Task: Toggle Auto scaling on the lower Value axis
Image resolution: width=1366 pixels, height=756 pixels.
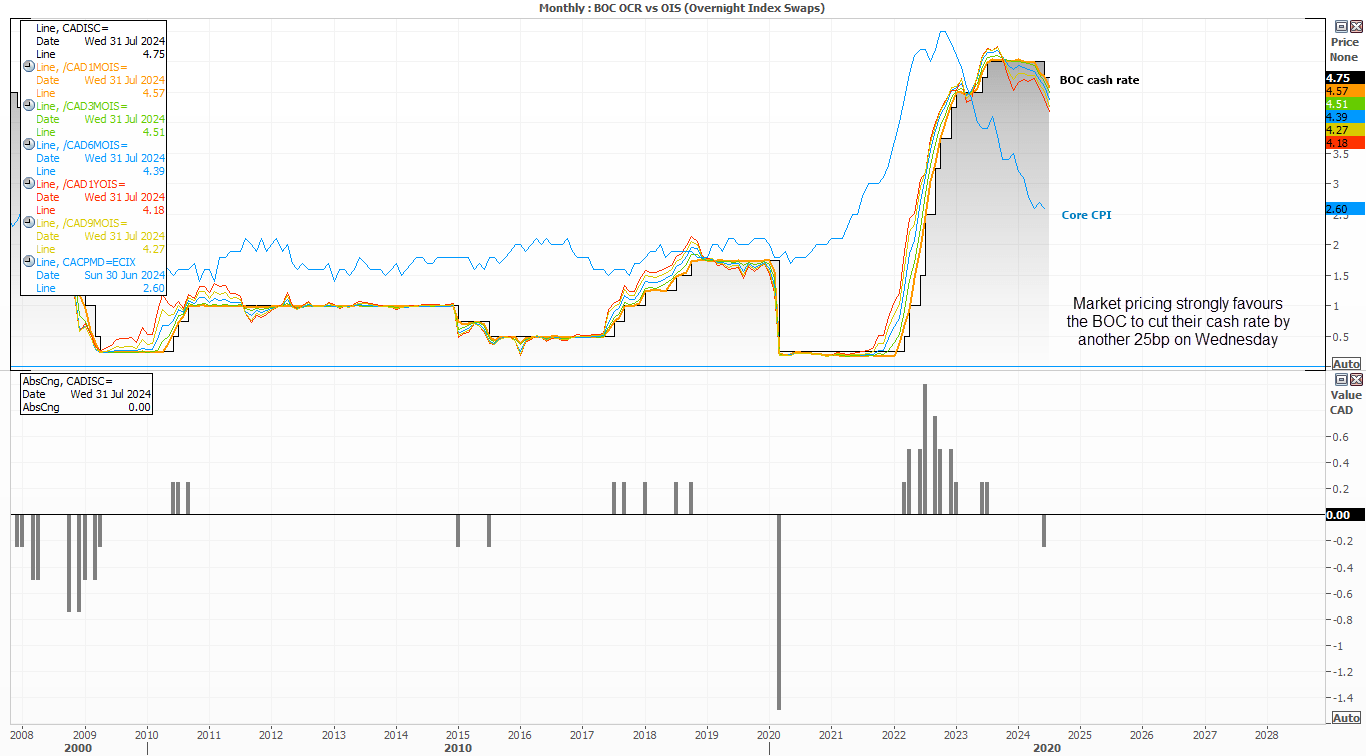Action: pyautogui.click(x=1346, y=718)
